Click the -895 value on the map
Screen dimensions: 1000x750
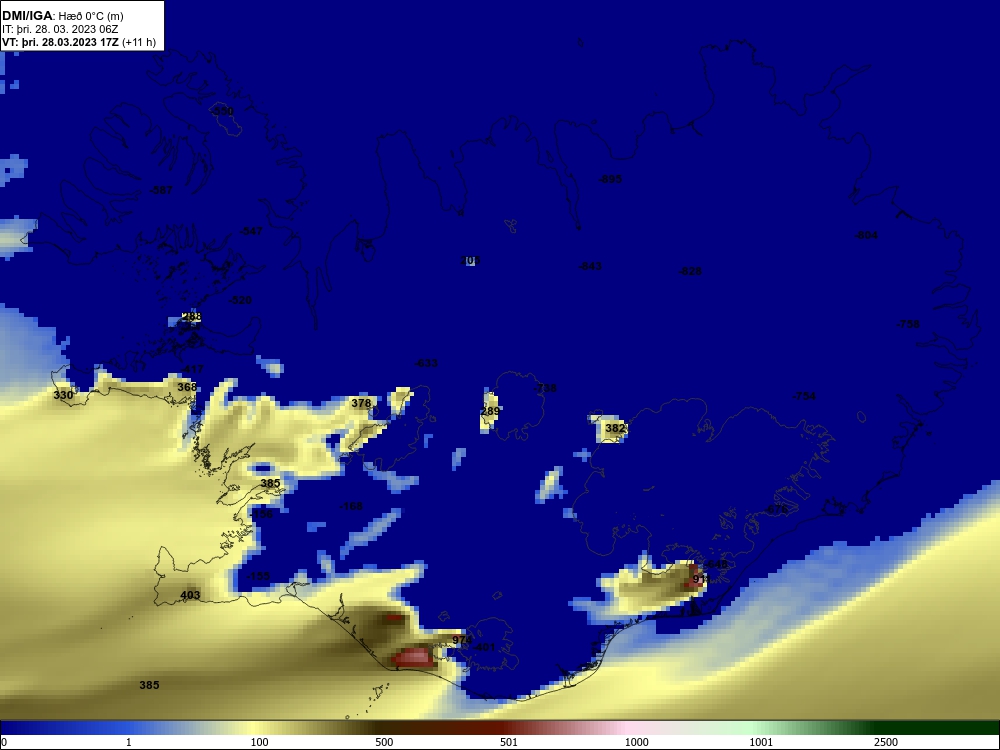point(610,179)
